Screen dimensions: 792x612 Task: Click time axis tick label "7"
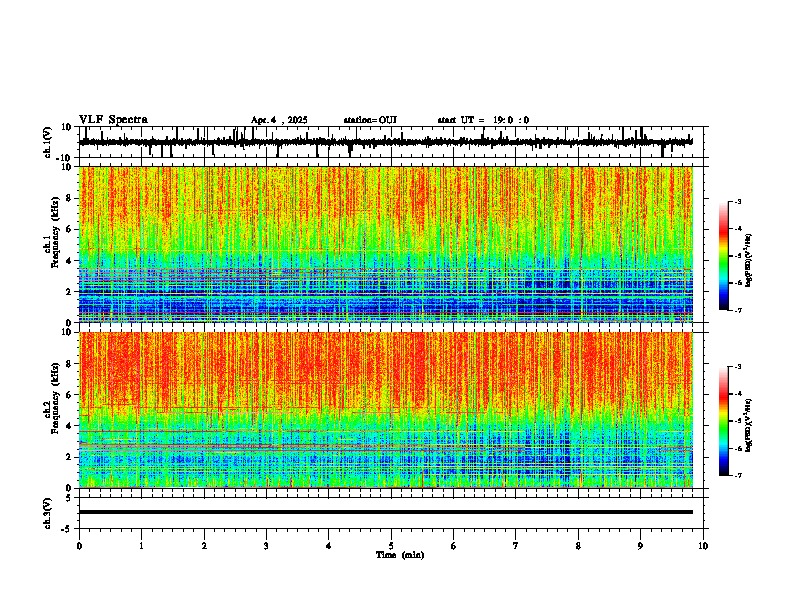516,546
